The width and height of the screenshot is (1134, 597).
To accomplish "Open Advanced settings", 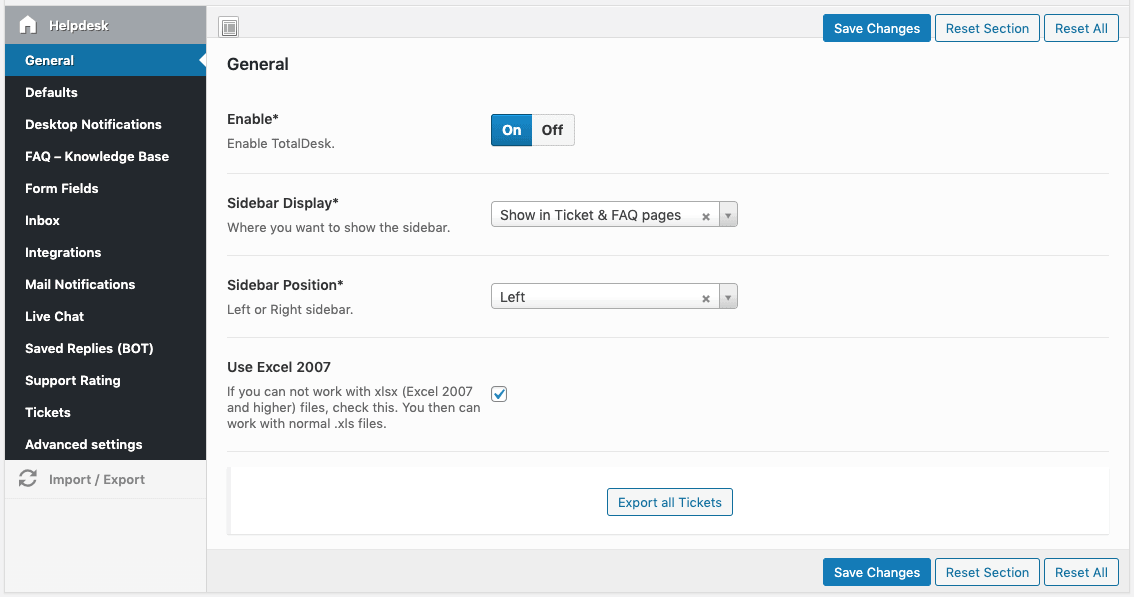I will (x=83, y=444).
